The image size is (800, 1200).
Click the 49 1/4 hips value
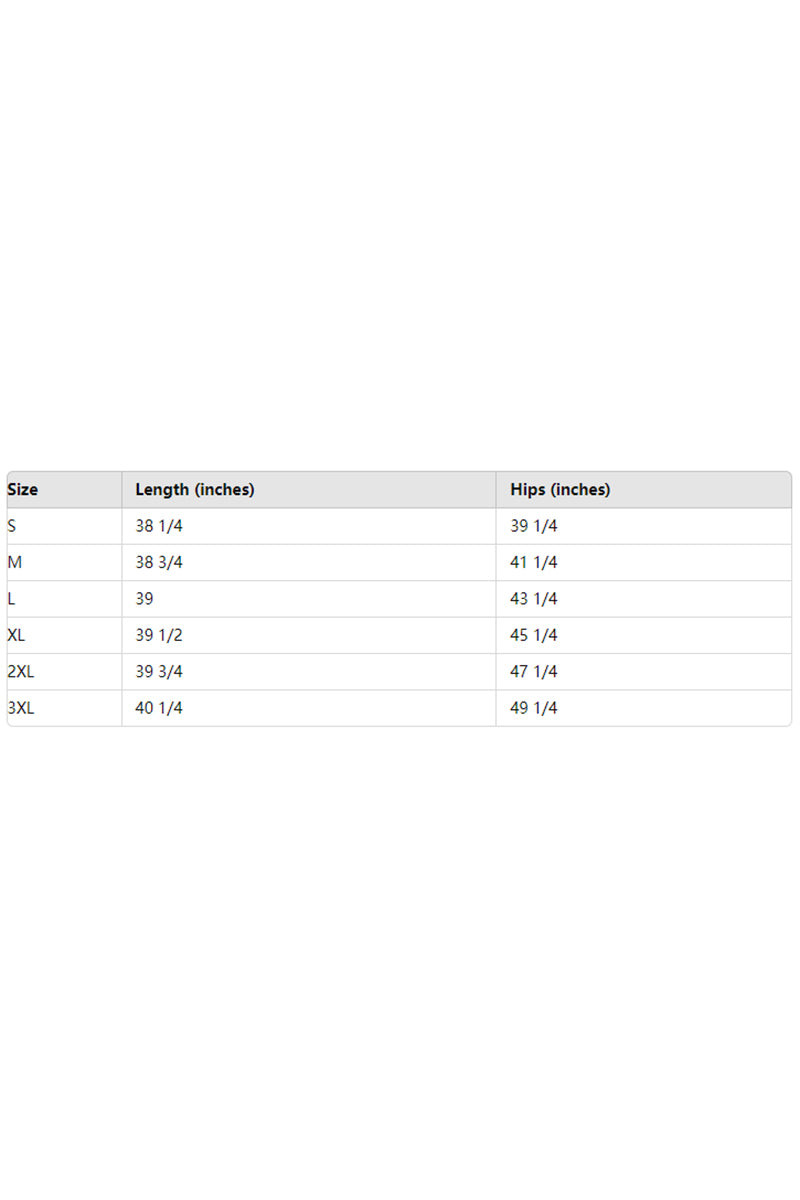[x=534, y=708]
